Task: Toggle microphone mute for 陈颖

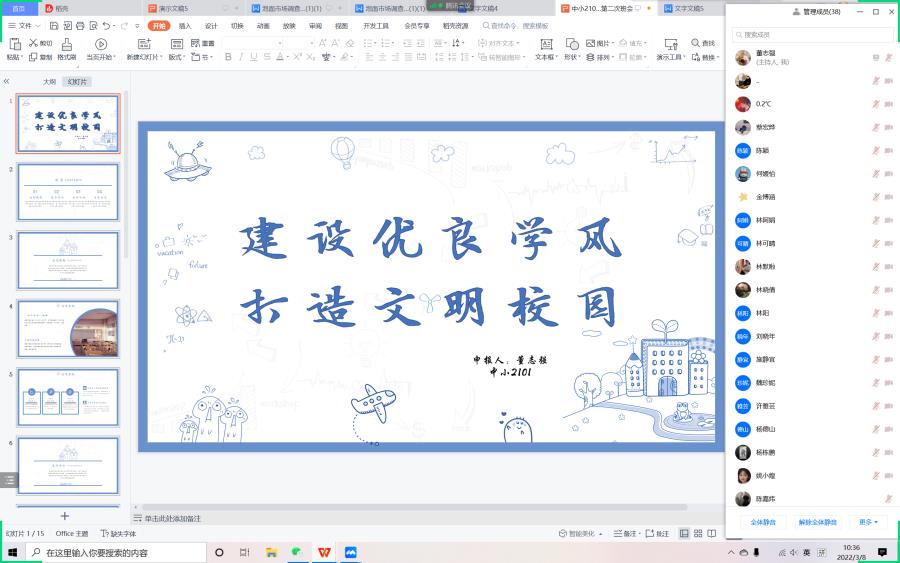Action: [876, 150]
